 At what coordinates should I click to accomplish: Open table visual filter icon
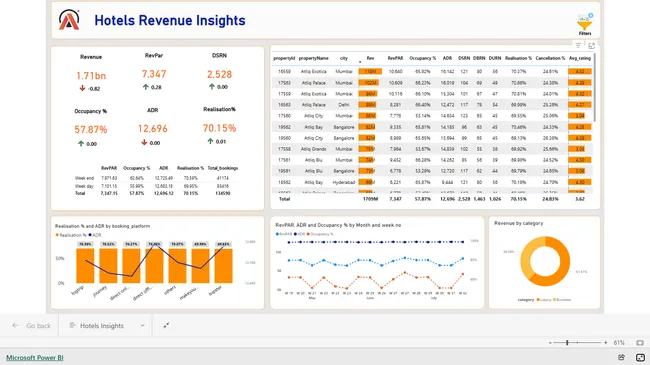pyautogui.click(x=578, y=46)
